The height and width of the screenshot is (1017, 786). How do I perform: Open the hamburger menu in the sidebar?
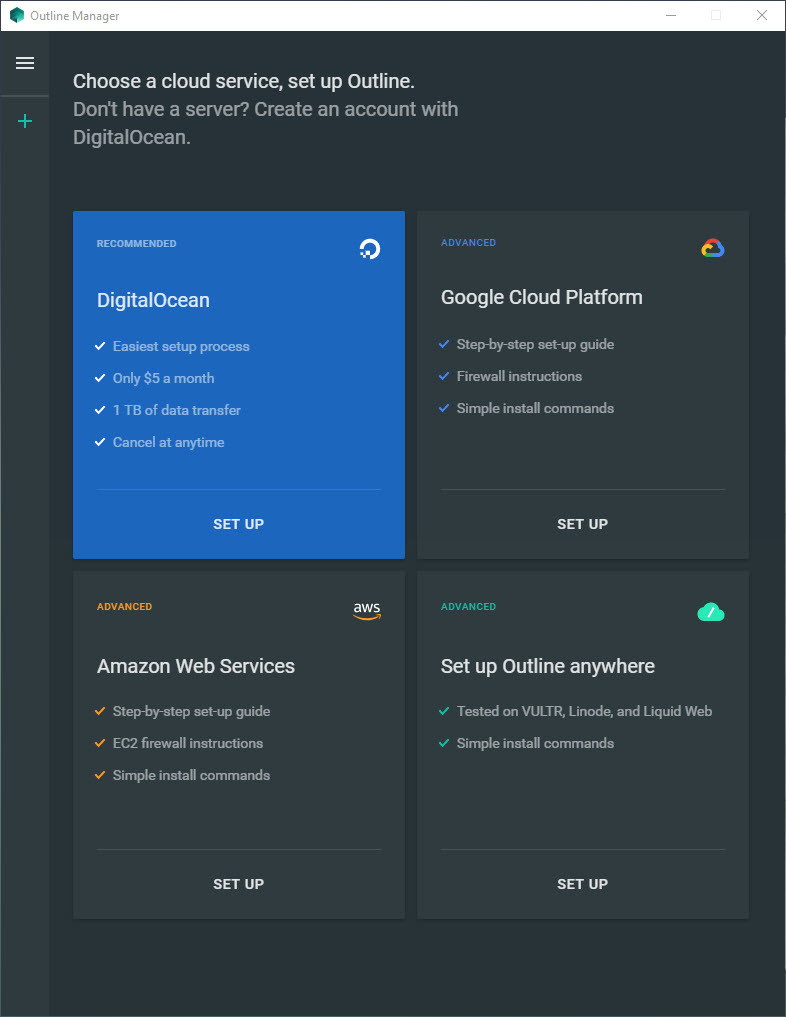pyautogui.click(x=25, y=63)
